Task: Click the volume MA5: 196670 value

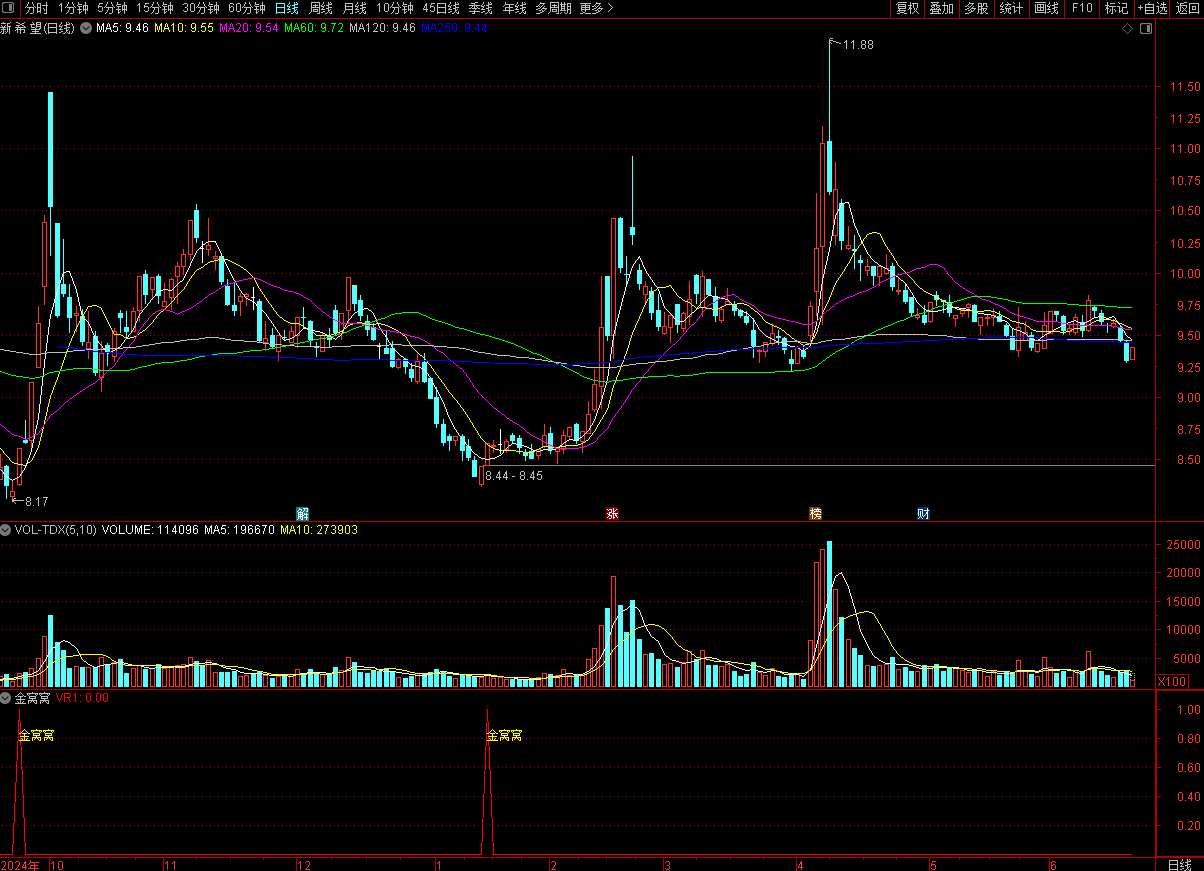Action: [239, 530]
